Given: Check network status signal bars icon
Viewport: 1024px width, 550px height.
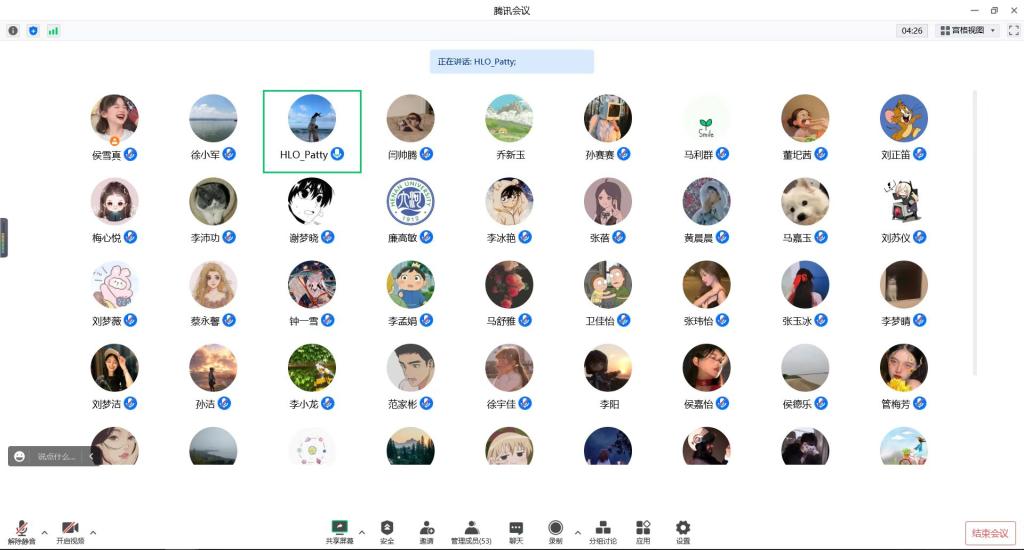Looking at the screenshot, I should 53,31.
